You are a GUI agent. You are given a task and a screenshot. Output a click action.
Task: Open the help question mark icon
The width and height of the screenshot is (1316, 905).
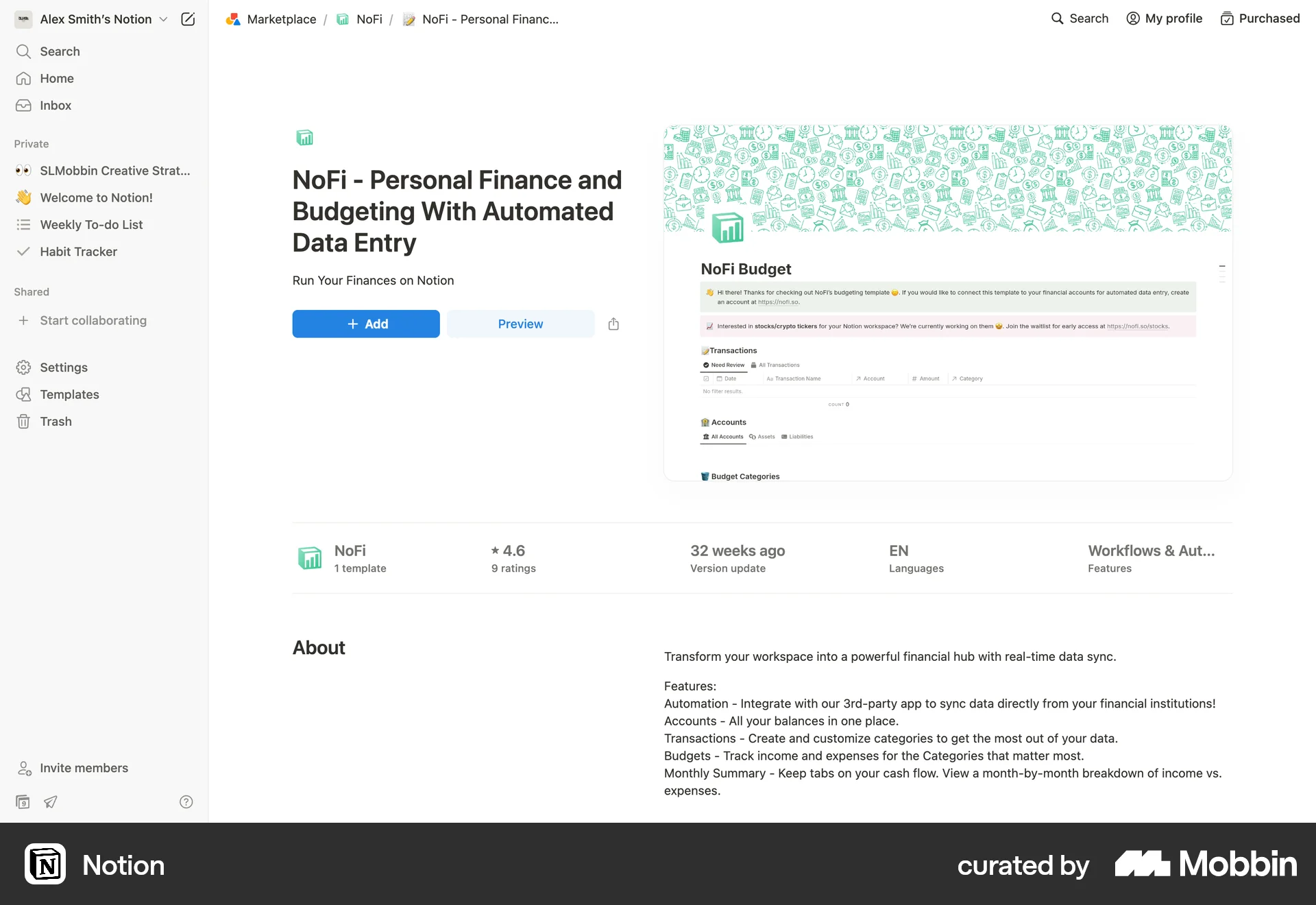coord(186,801)
